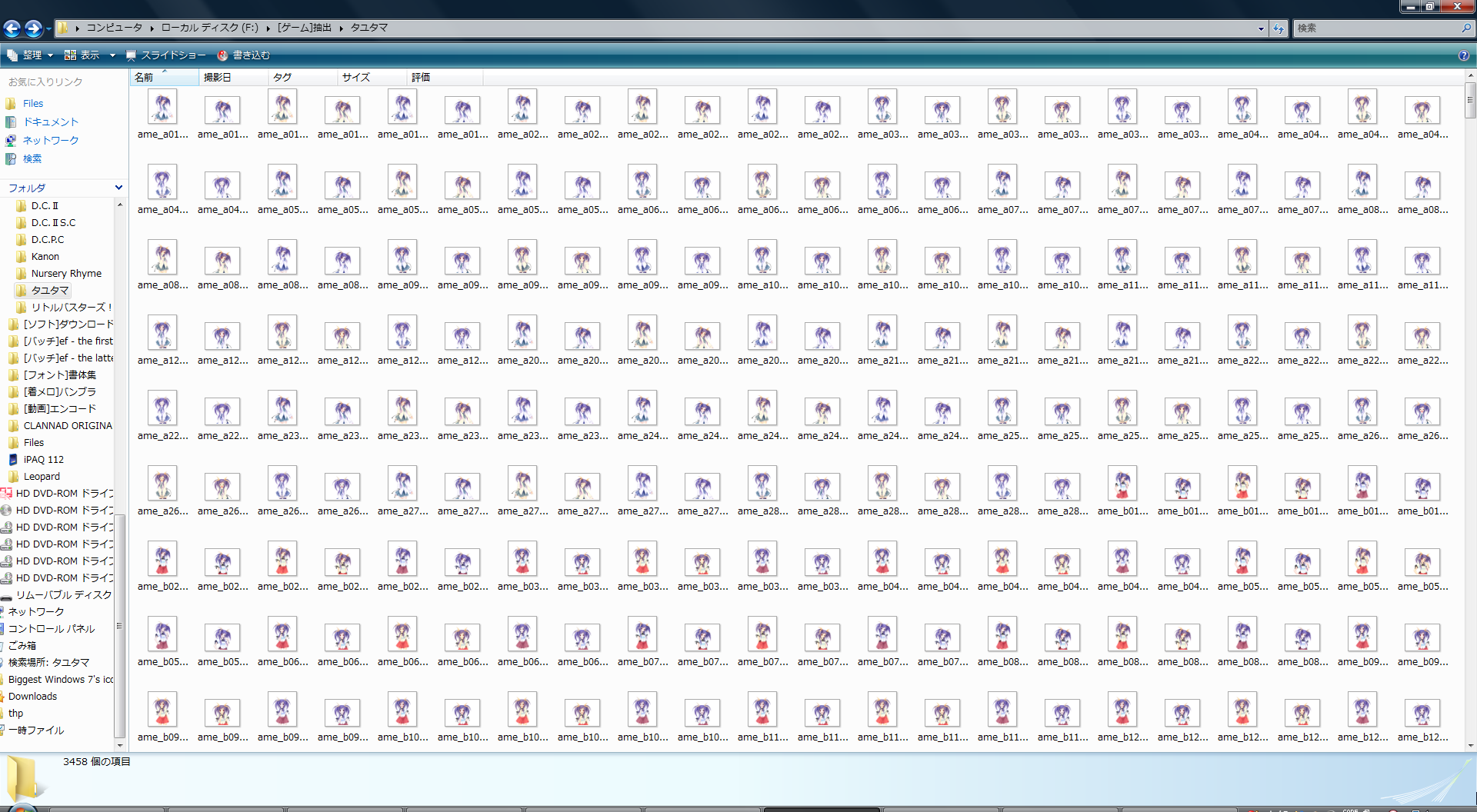Select the 一時ファイル tree item
1477x812 pixels.
pos(36,730)
